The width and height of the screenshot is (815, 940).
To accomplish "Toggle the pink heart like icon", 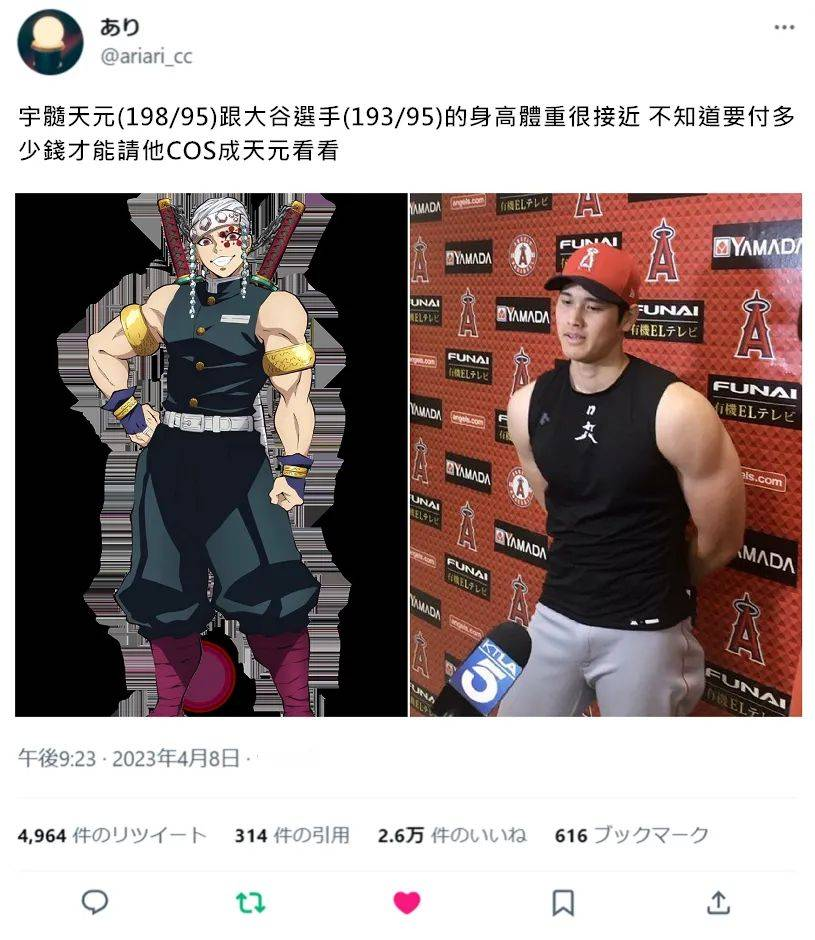I will pos(407,902).
